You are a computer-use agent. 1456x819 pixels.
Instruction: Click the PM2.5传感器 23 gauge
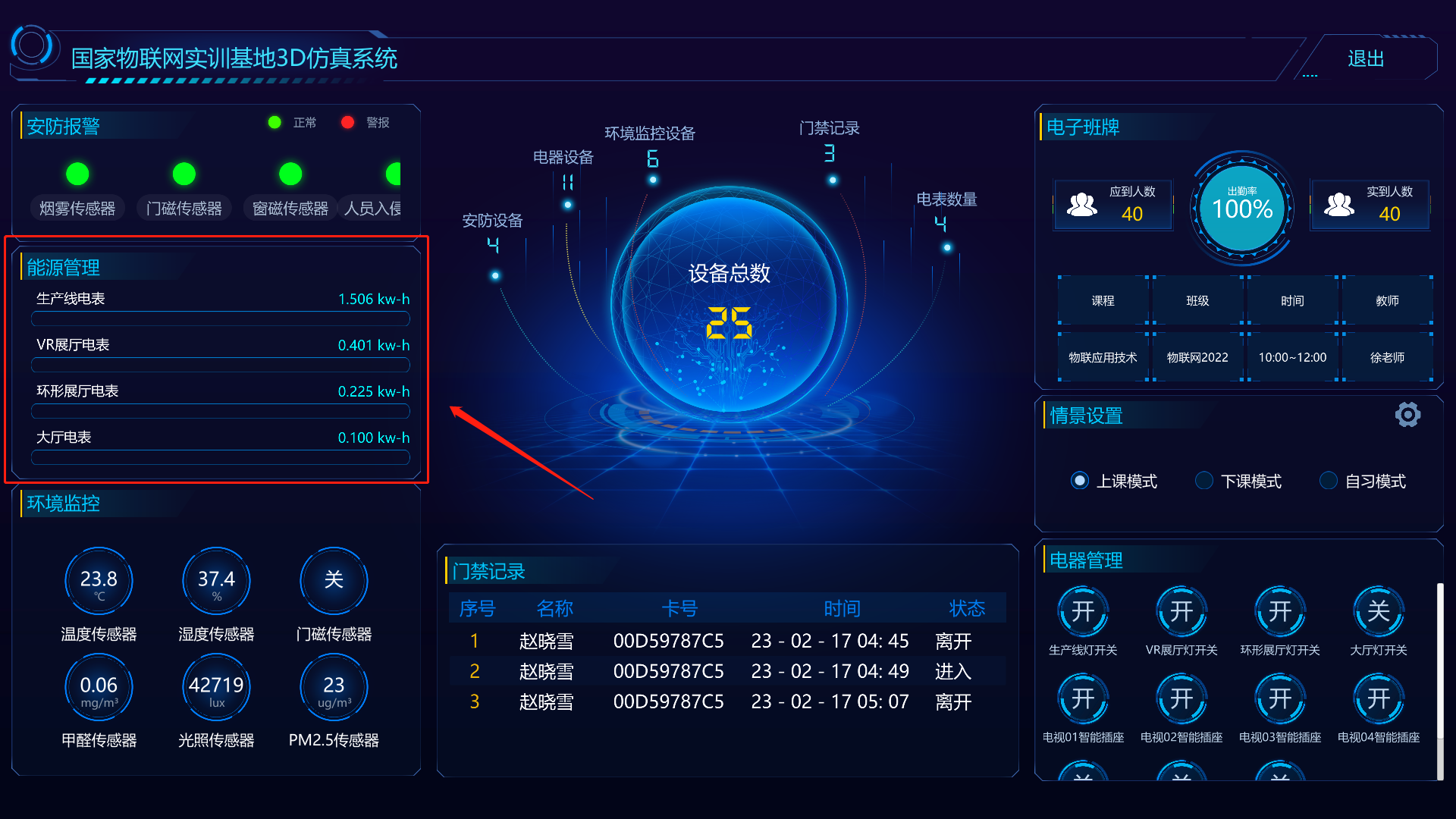click(x=334, y=688)
